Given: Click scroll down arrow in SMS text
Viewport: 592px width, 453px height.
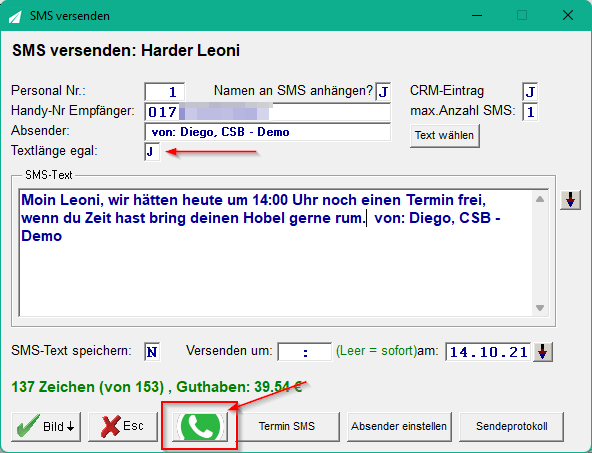Looking at the screenshot, I should point(540,308).
